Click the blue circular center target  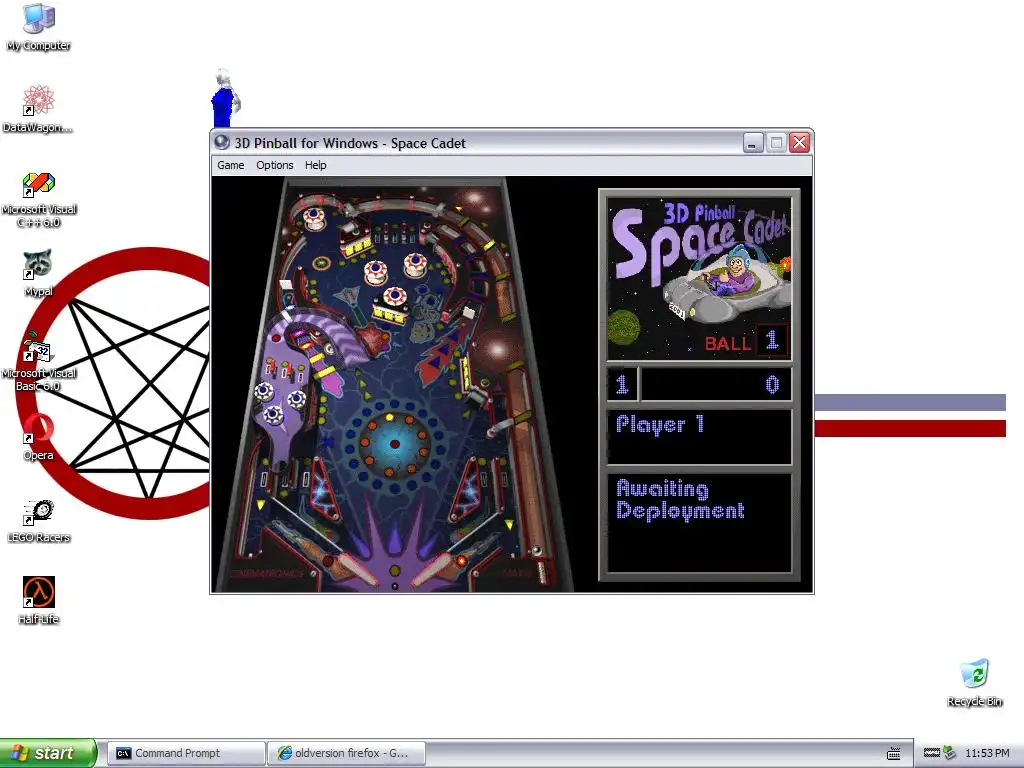pyautogui.click(x=394, y=444)
